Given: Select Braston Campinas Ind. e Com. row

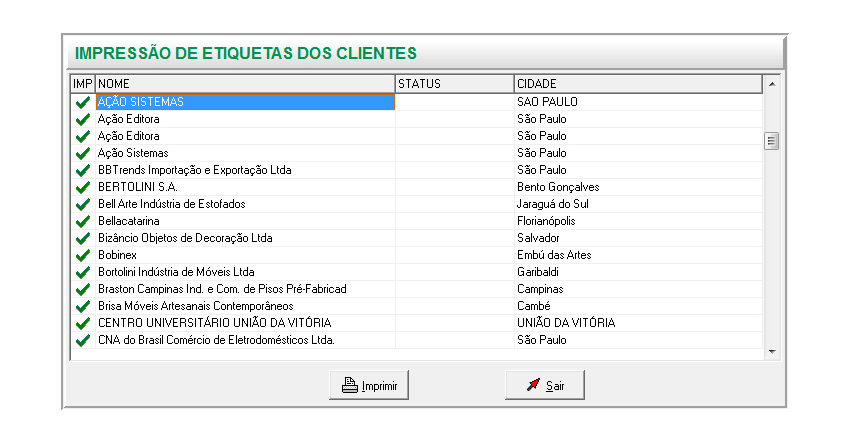Looking at the screenshot, I should pyautogui.click(x=246, y=289).
